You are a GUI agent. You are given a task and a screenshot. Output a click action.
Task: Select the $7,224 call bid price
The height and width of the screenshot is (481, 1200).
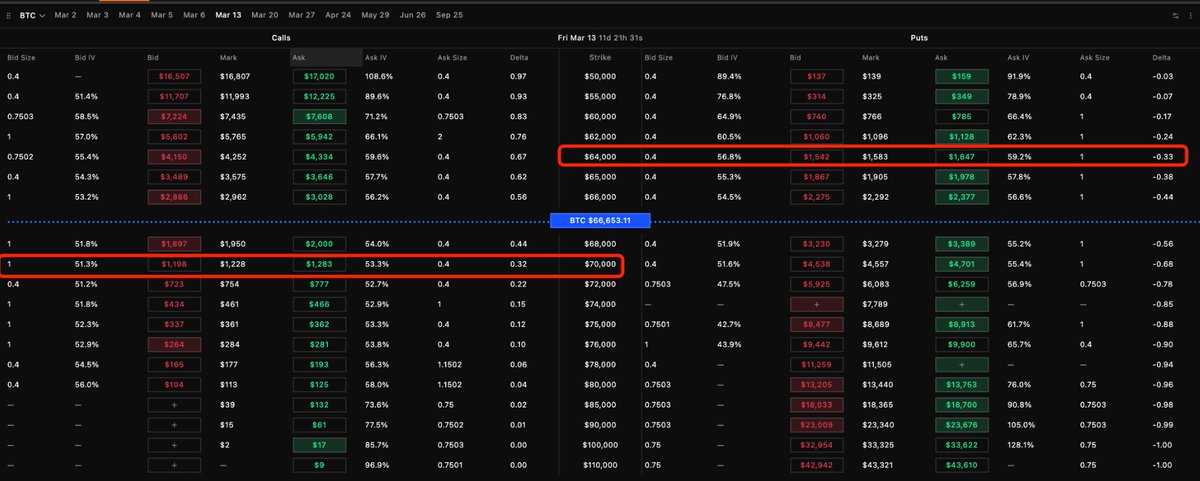(x=175, y=115)
